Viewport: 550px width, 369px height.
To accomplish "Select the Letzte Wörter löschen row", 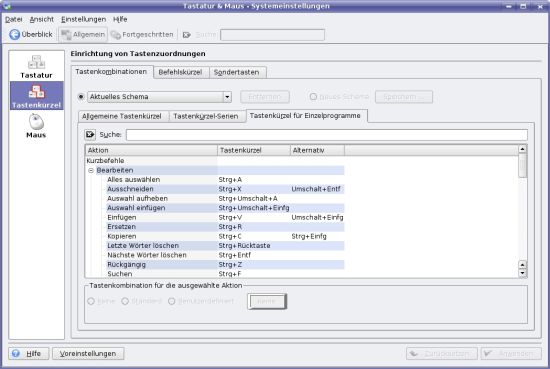I will tap(225, 246).
